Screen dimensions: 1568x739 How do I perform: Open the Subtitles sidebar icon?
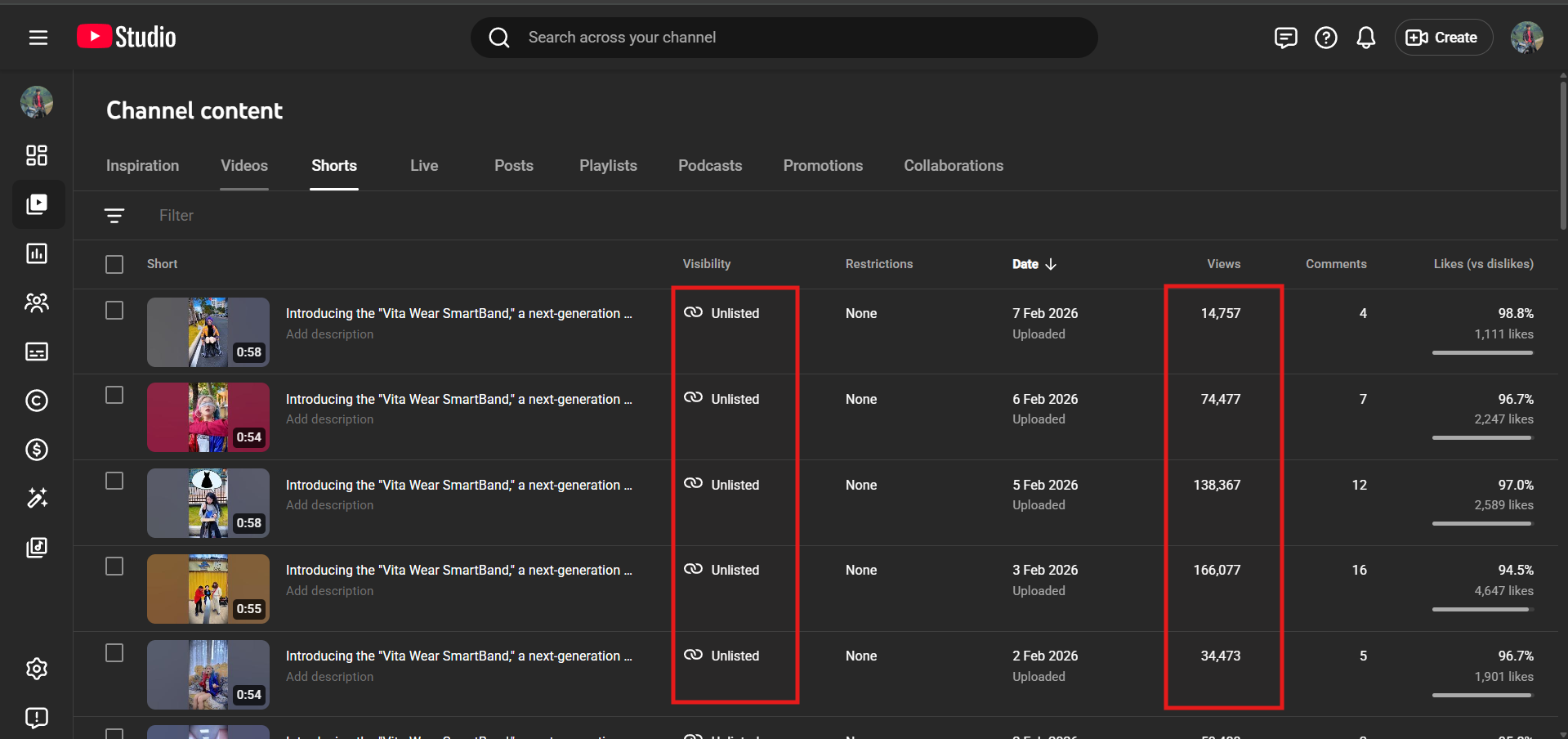pos(37,352)
